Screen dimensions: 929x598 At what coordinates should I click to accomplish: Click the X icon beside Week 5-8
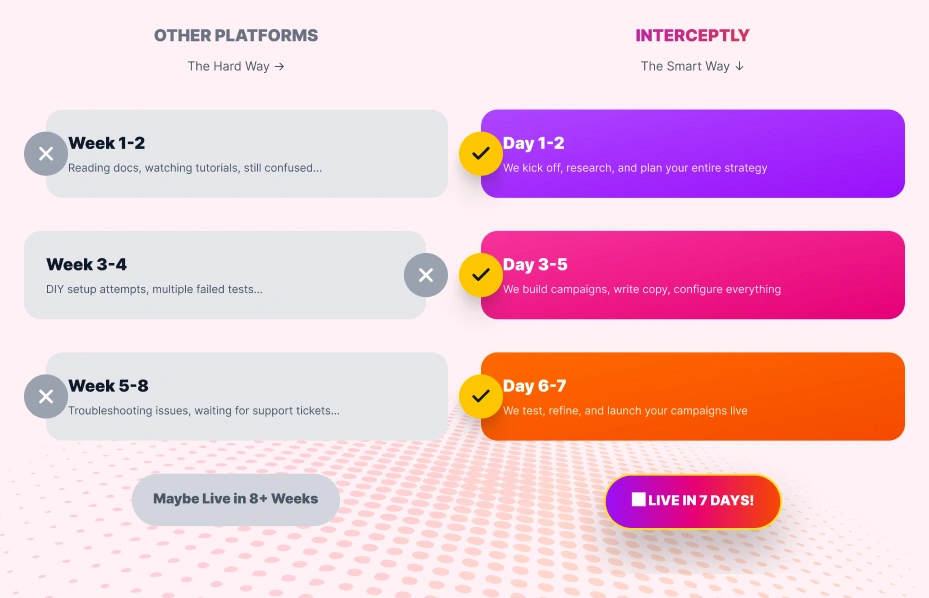pyautogui.click(x=46, y=396)
